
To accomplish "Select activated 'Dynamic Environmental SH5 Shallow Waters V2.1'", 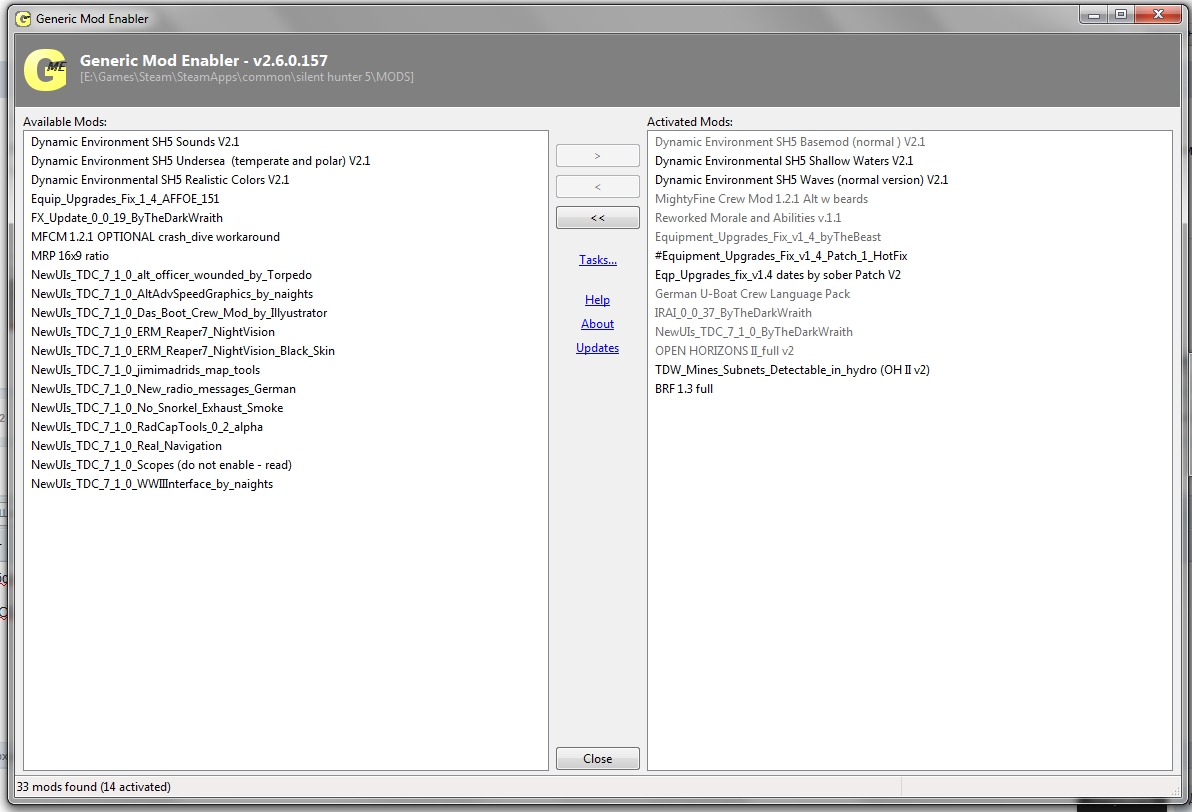I will click(784, 161).
